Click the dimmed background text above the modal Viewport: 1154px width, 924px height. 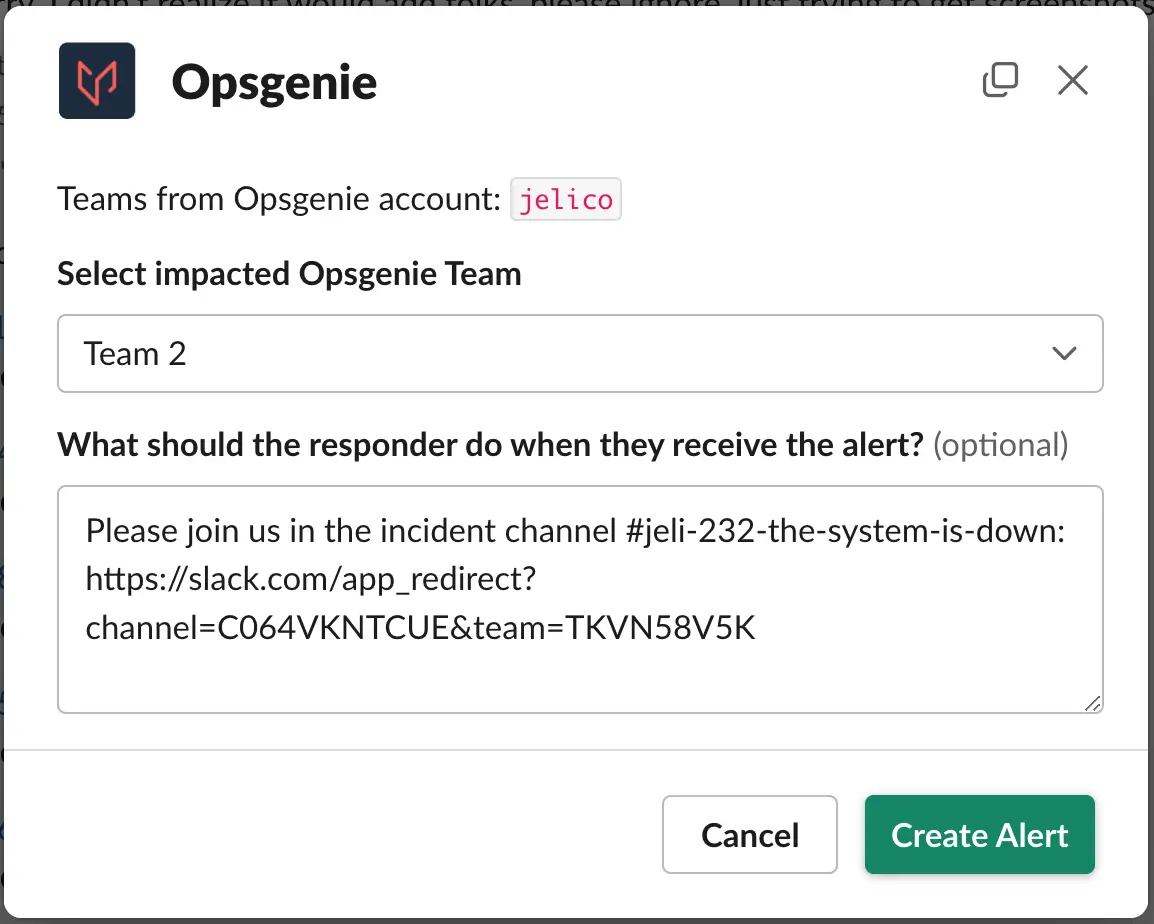[x=574, y=3]
